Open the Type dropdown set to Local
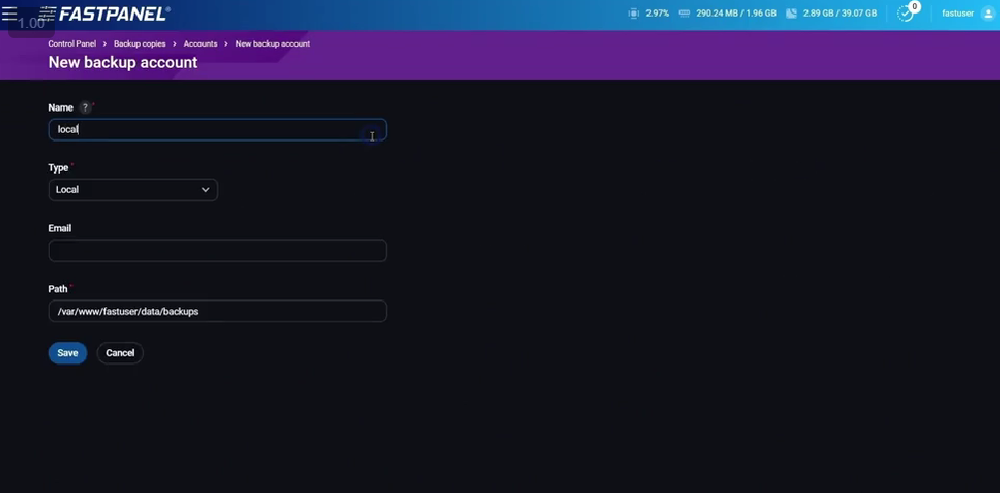This screenshot has height=493, width=1000. (x=133, y=190)
